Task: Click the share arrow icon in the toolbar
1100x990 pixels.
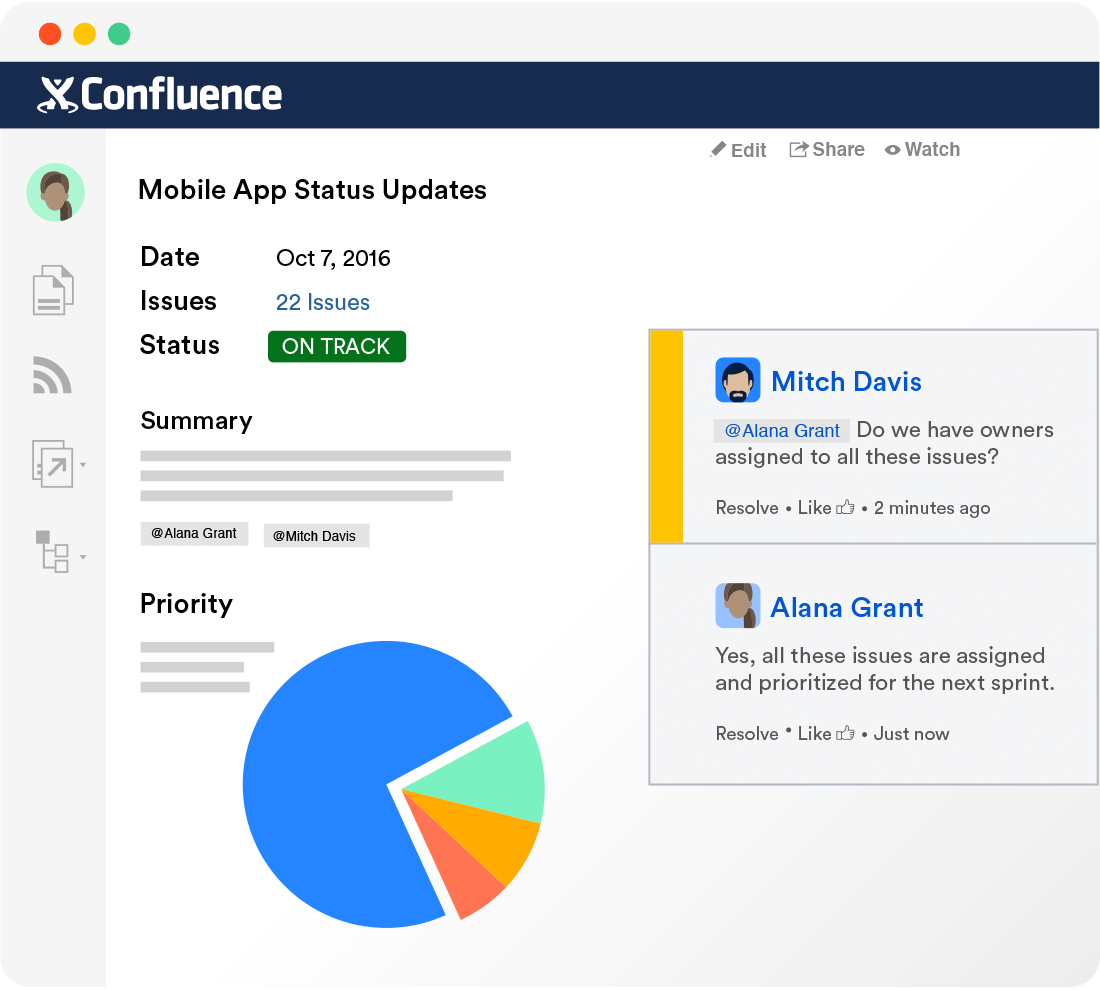Action: click(797, 148)
